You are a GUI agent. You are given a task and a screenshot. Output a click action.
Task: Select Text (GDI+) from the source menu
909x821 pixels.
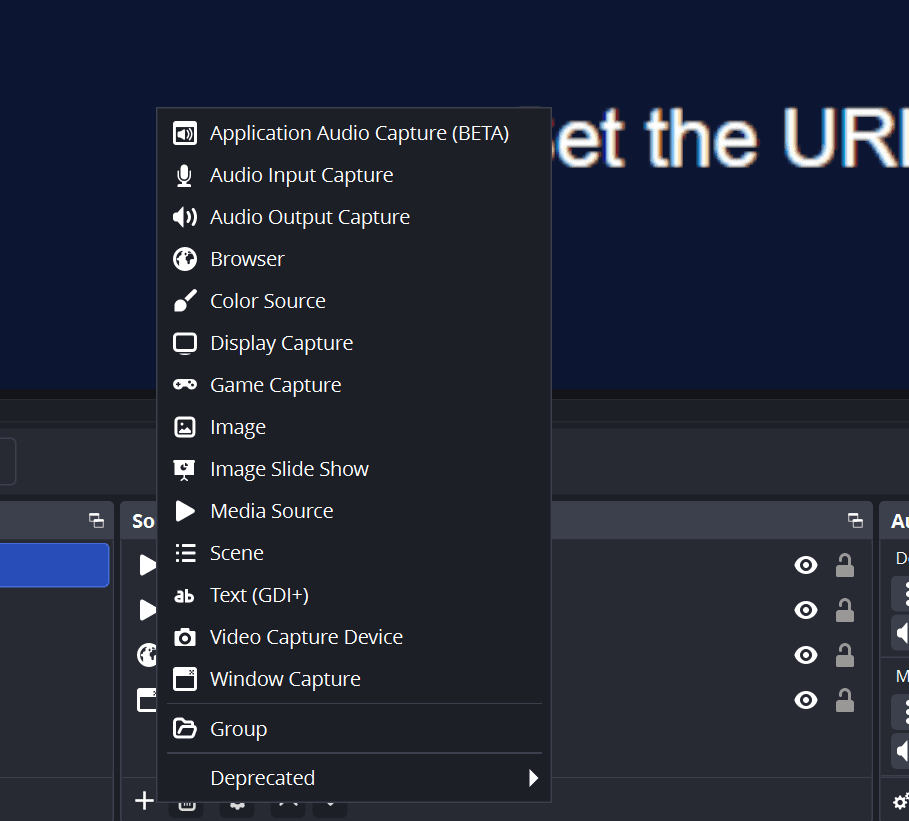pos(259,595)
